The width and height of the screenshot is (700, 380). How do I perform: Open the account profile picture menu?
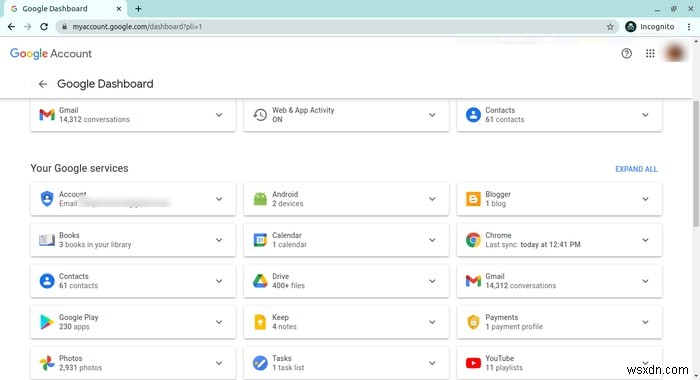click(x=675, y=53)
